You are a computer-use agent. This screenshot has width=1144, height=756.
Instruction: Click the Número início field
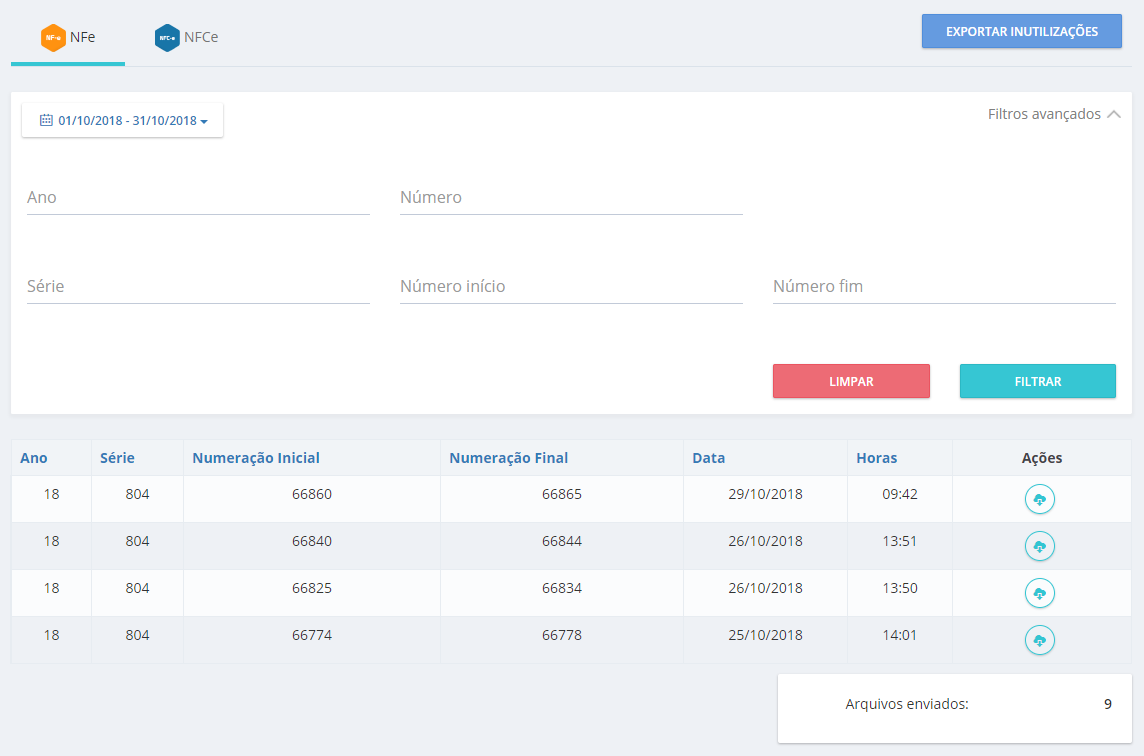571,287
